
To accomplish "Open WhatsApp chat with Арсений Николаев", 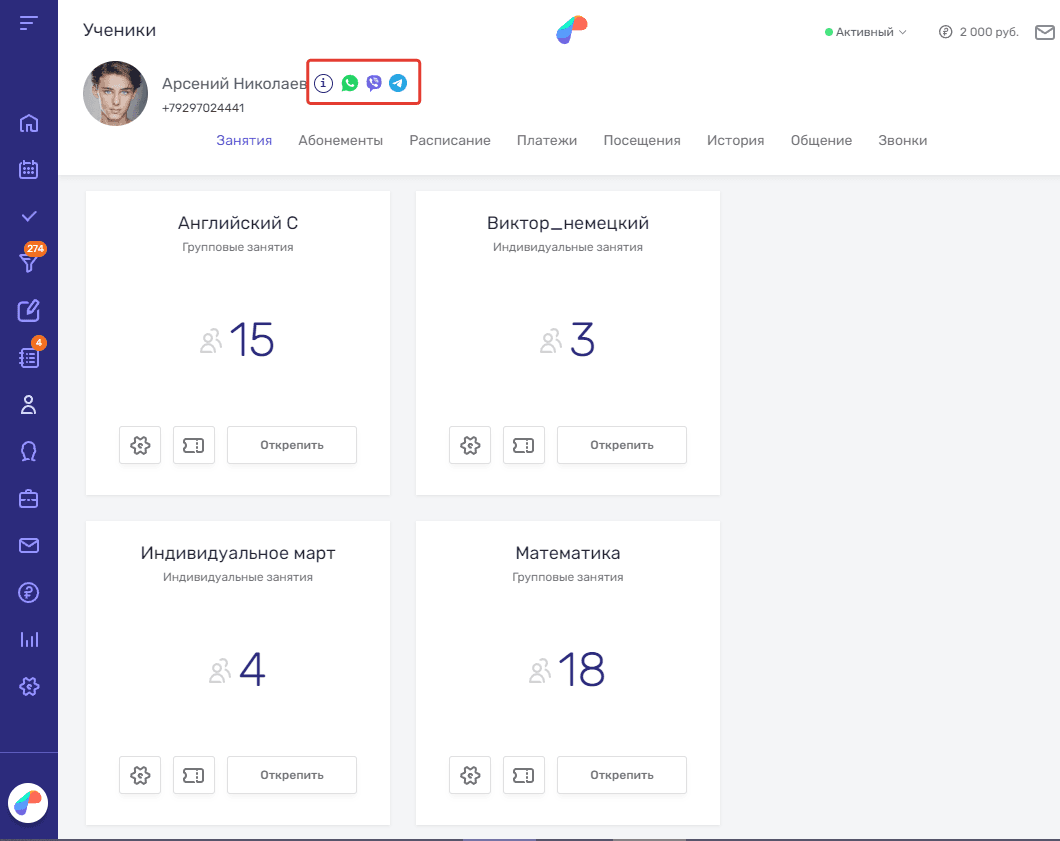I will pos(349,83).
